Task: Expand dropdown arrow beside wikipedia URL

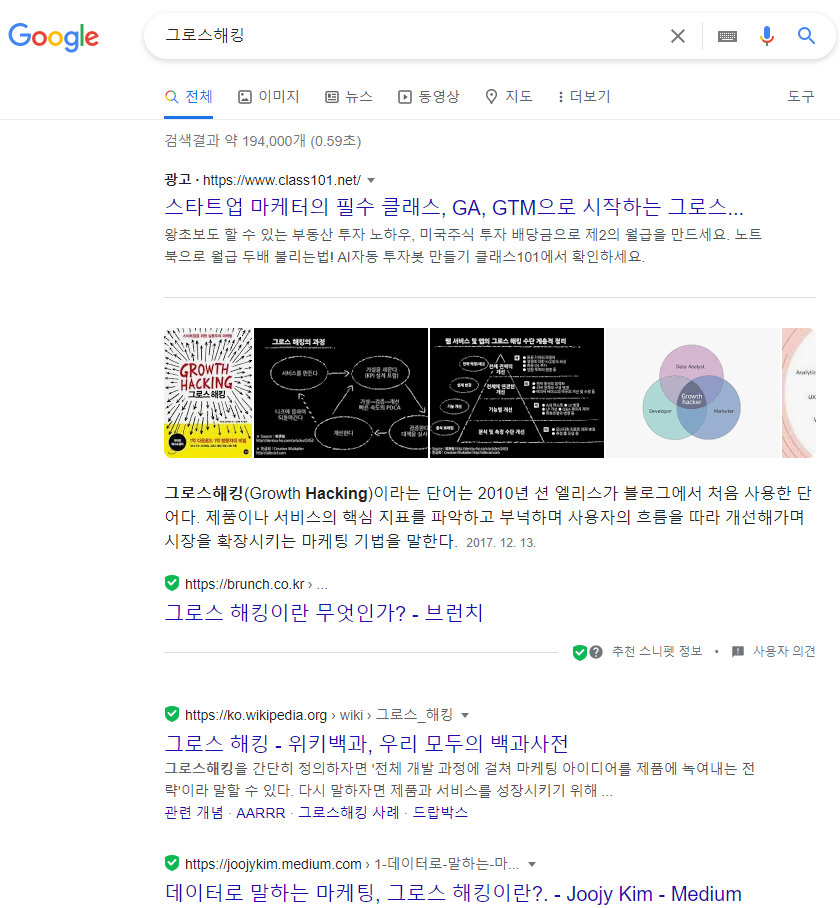Action: point(464,716)
